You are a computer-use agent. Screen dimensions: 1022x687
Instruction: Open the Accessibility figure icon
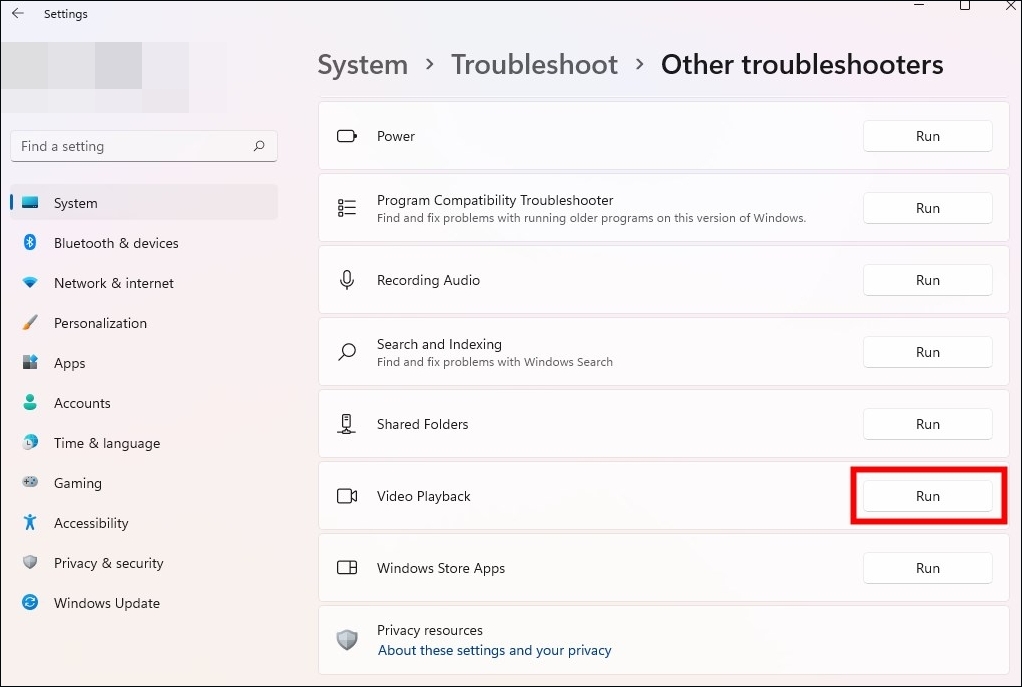click(x=30, y=523)
